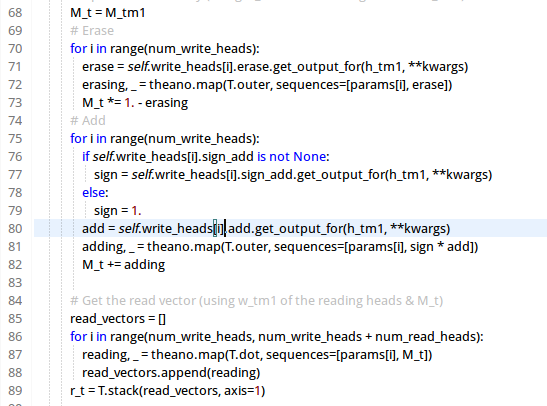Click the 'M_t *= 1. - erasing' statement
The image size is (547, 406).
tap(135, 103)
